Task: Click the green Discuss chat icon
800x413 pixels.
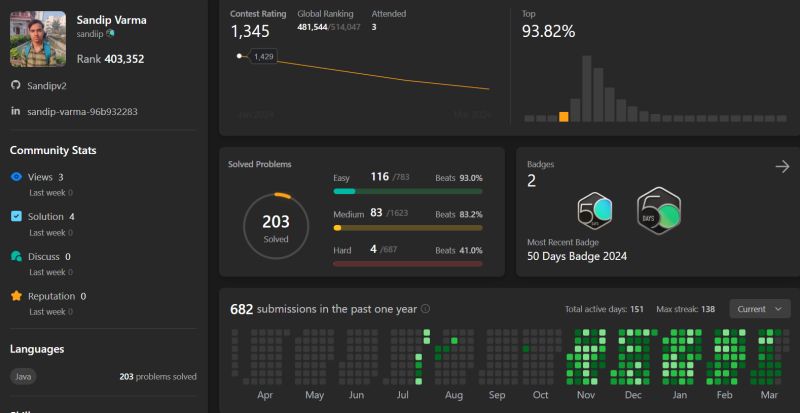Action: tap(16, 256)
